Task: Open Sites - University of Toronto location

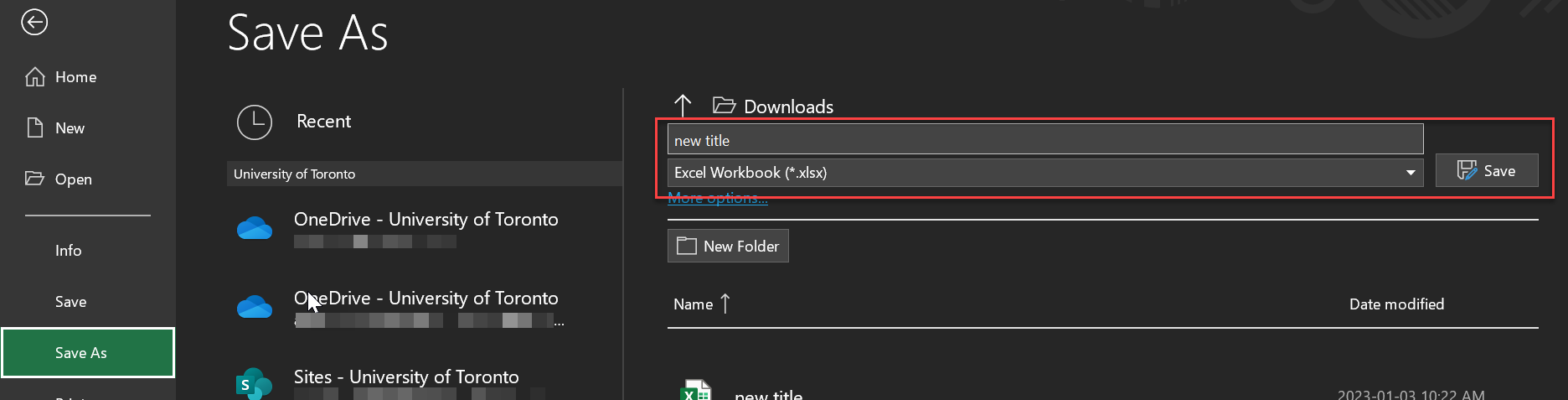Action: click(406, 378)
